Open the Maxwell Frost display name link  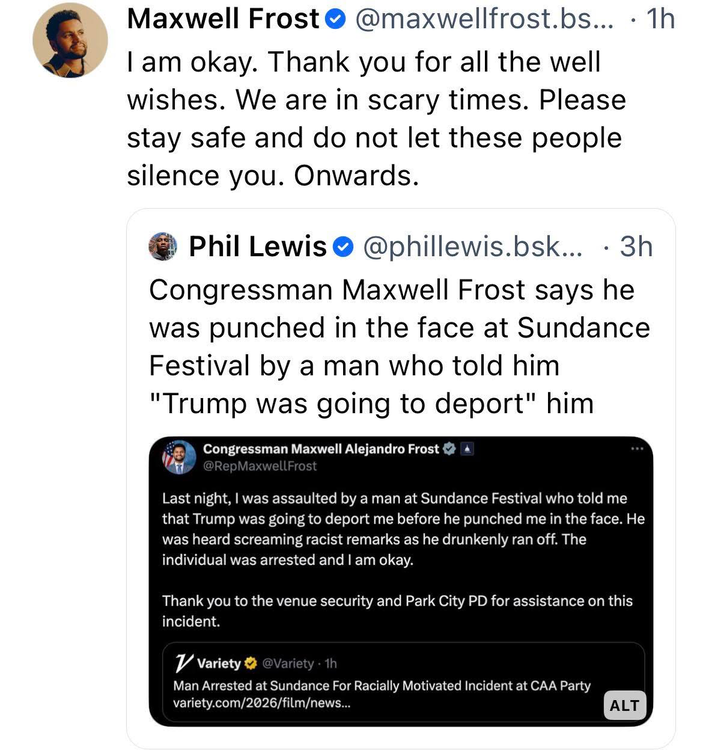pyautogui.click(x=223, y=19)
